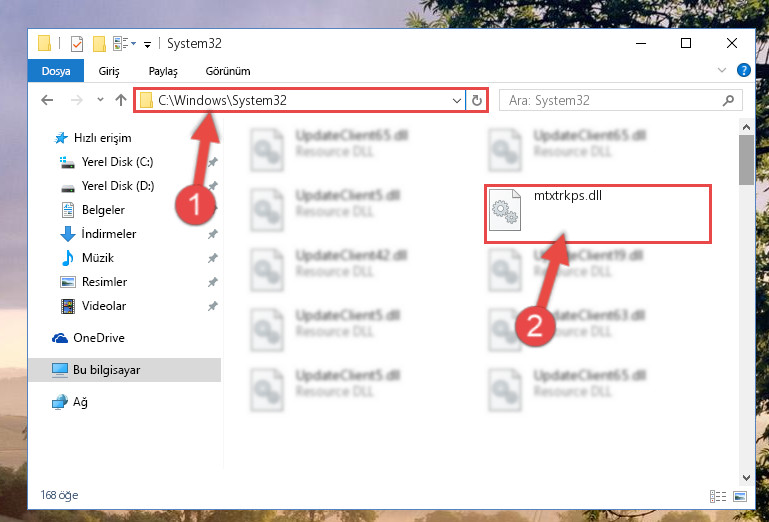Viewport: 769px width, 522px height.
Task: Click the new folder icon in title bar
Action: tap(100, 44)
